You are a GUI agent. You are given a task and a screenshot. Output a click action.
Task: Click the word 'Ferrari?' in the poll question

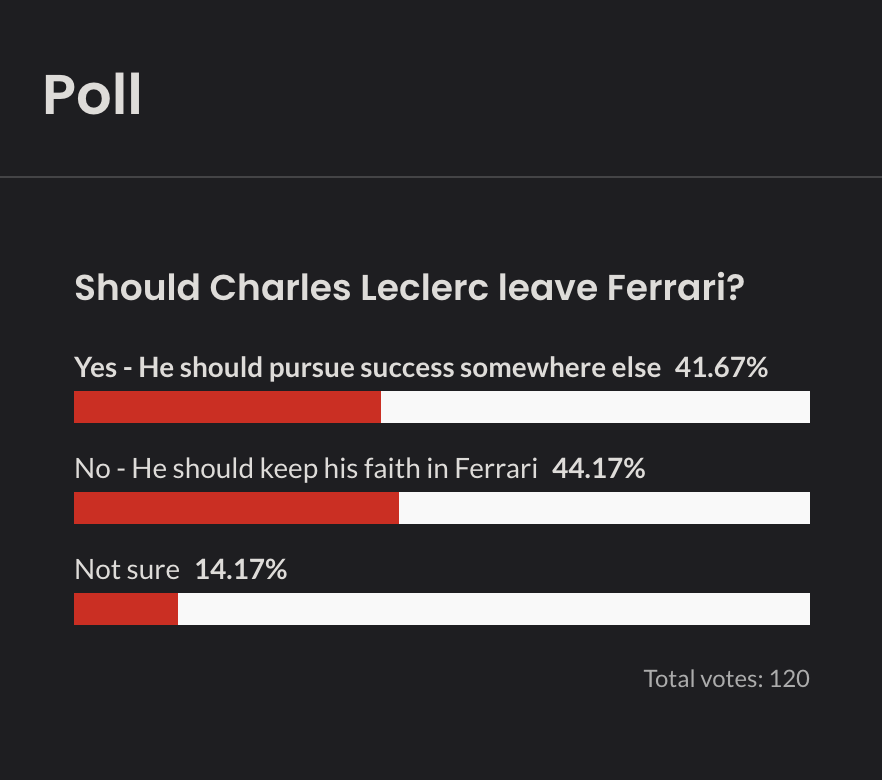tap(677, 289)
